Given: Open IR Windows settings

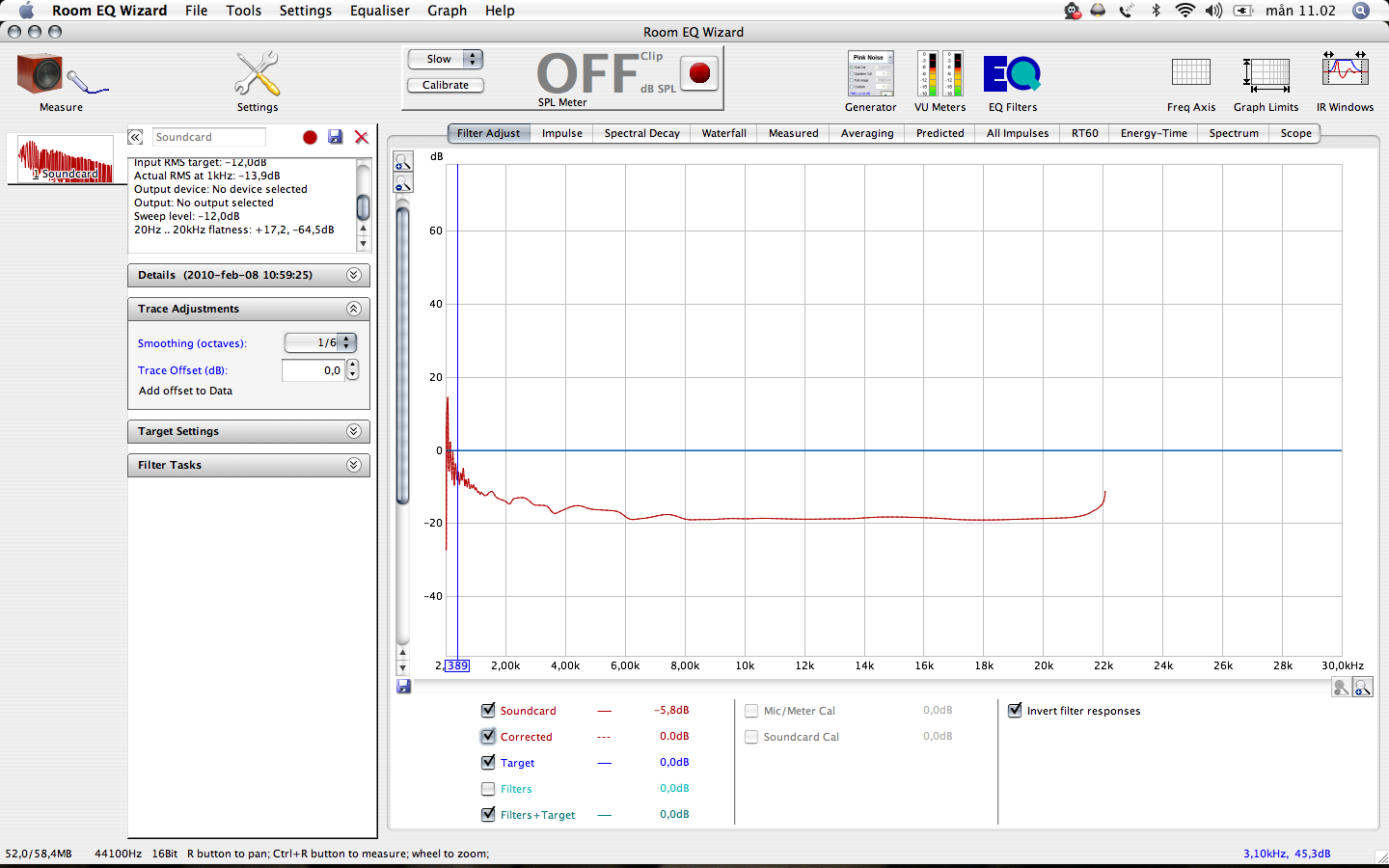Looking at the screenshot, I should pyautogui.click(x=1345, y=82).
